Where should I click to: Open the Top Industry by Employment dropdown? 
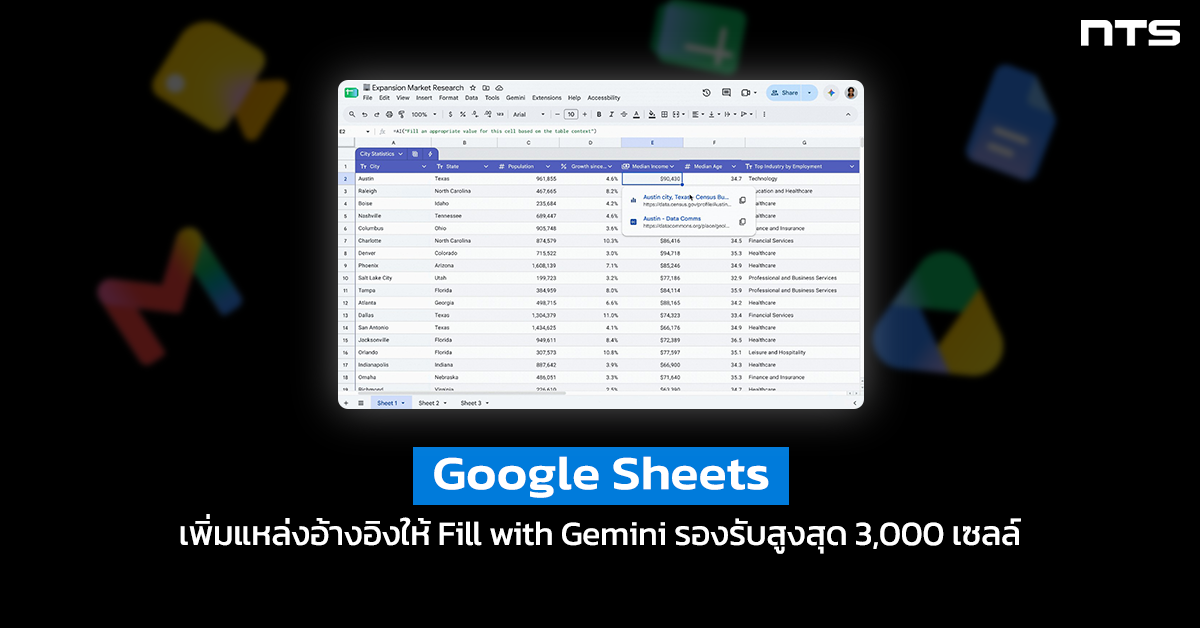(x=851, y=166)
